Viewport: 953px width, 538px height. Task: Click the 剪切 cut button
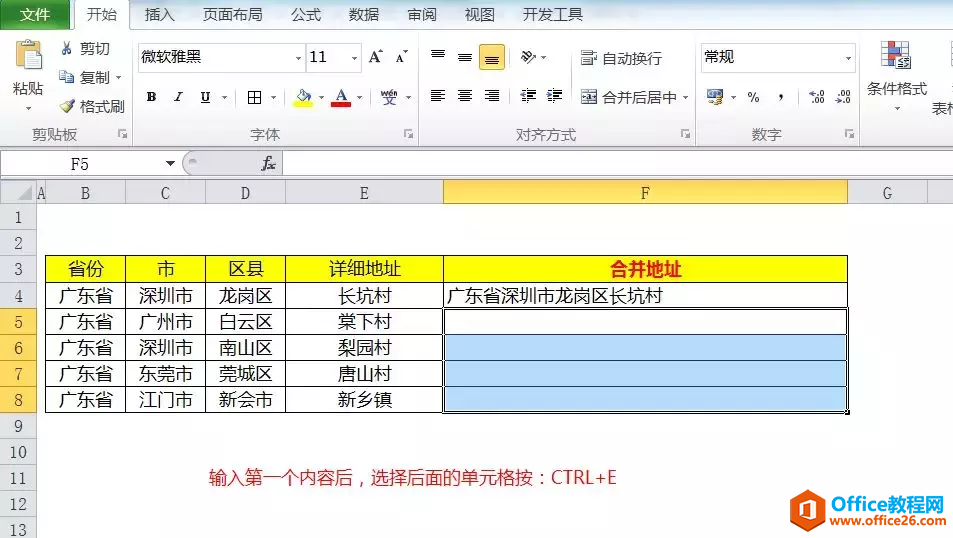tap(85, 49)
